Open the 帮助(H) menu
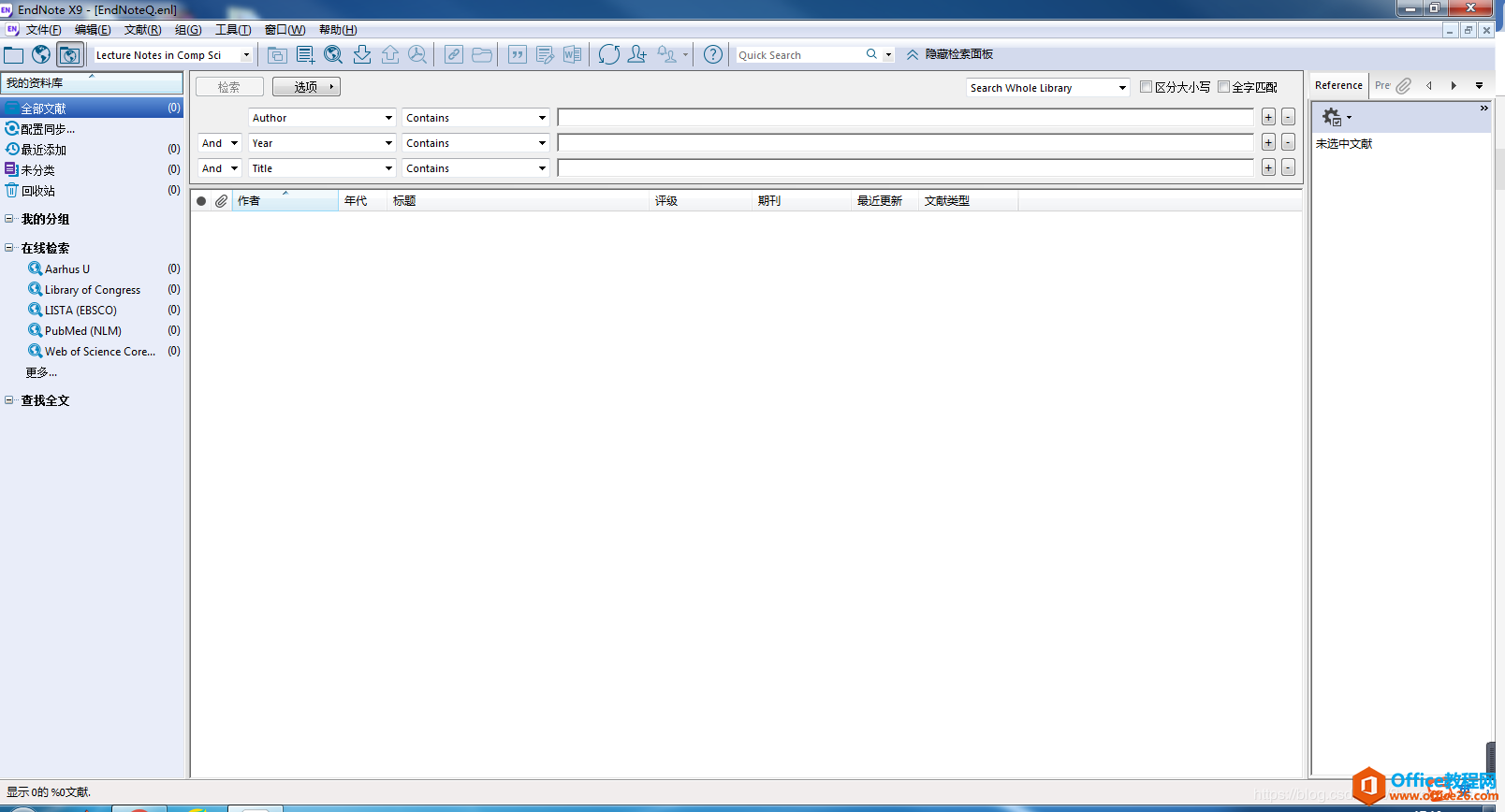 click(338, 30)
